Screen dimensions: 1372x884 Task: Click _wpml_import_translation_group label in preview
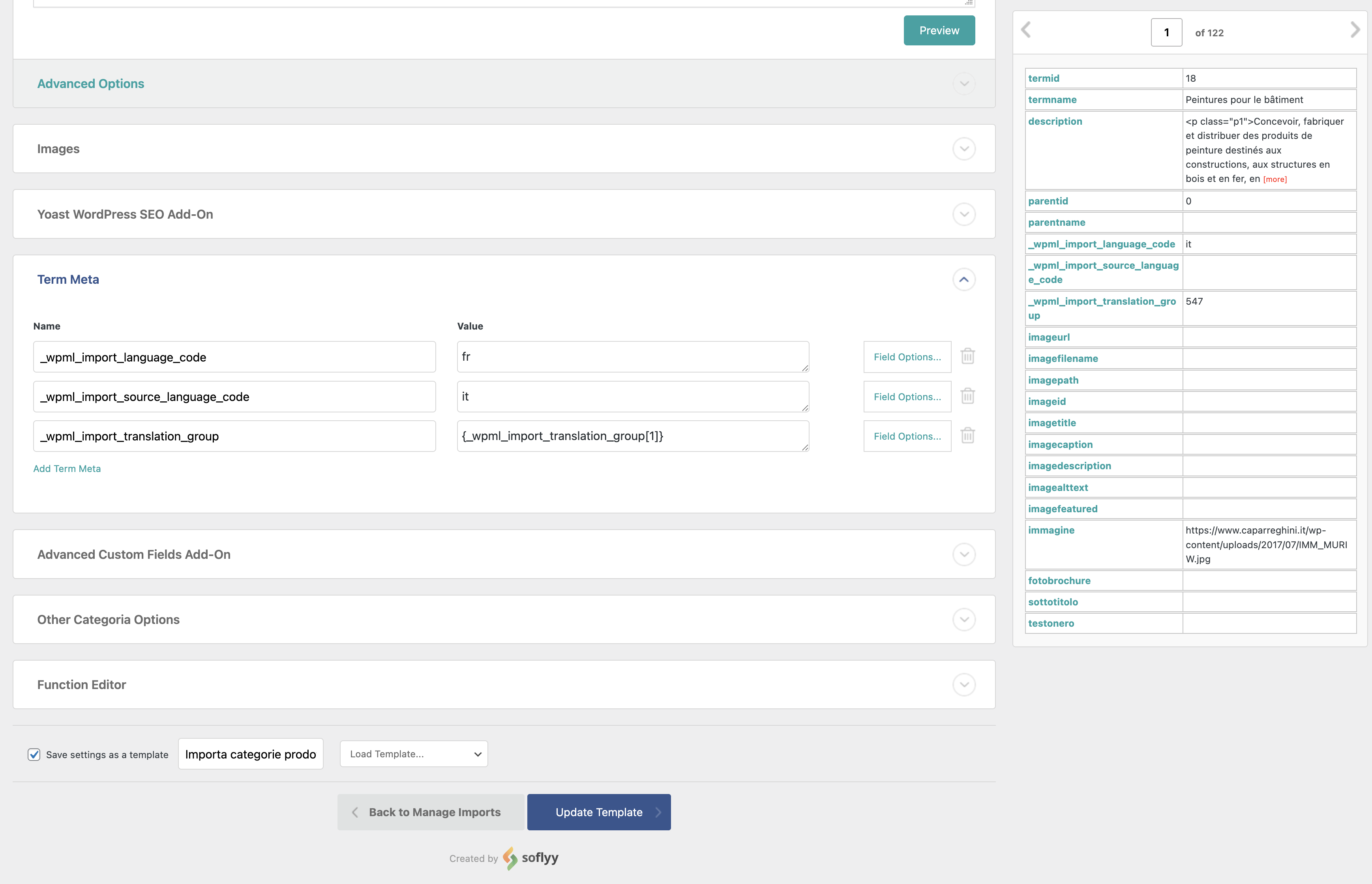(1102, 308)
